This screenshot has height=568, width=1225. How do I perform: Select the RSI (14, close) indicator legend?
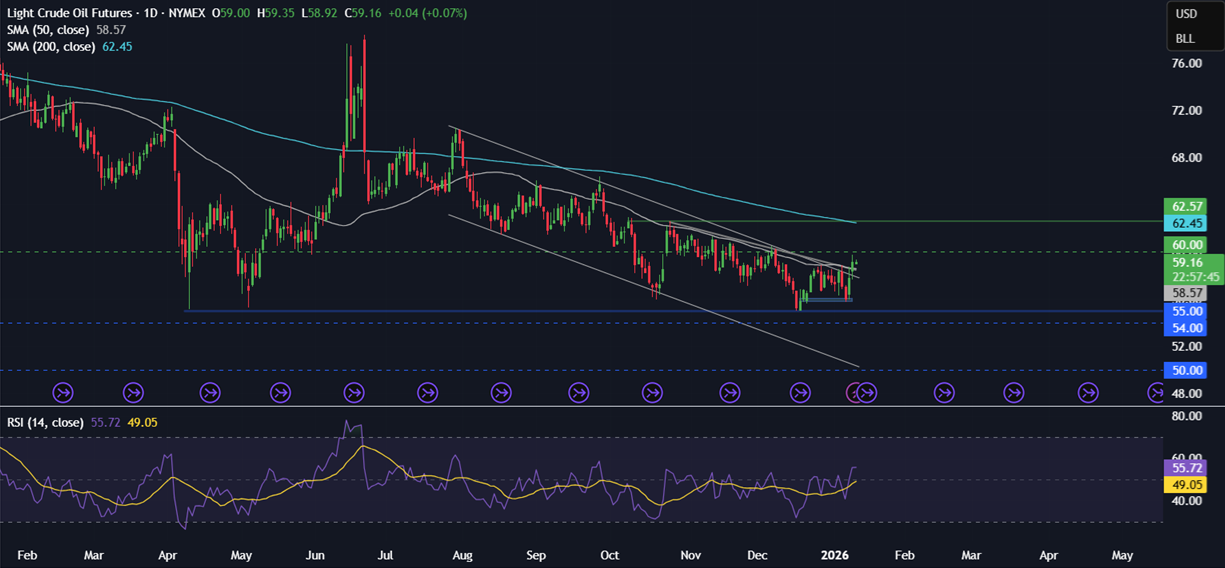(x=46, y=422)
